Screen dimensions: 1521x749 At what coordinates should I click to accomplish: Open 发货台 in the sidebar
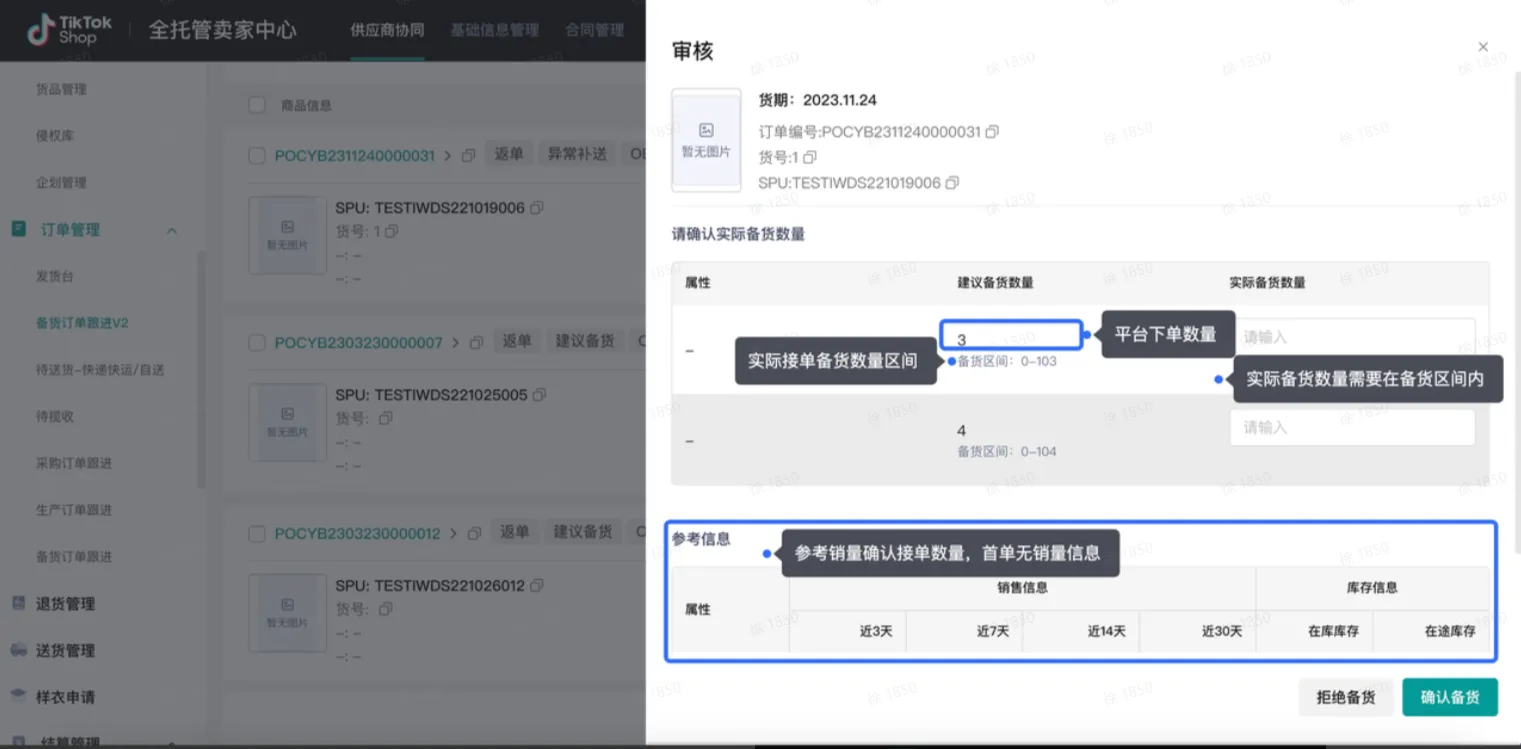pyautogui.click(x=55, y=276)
